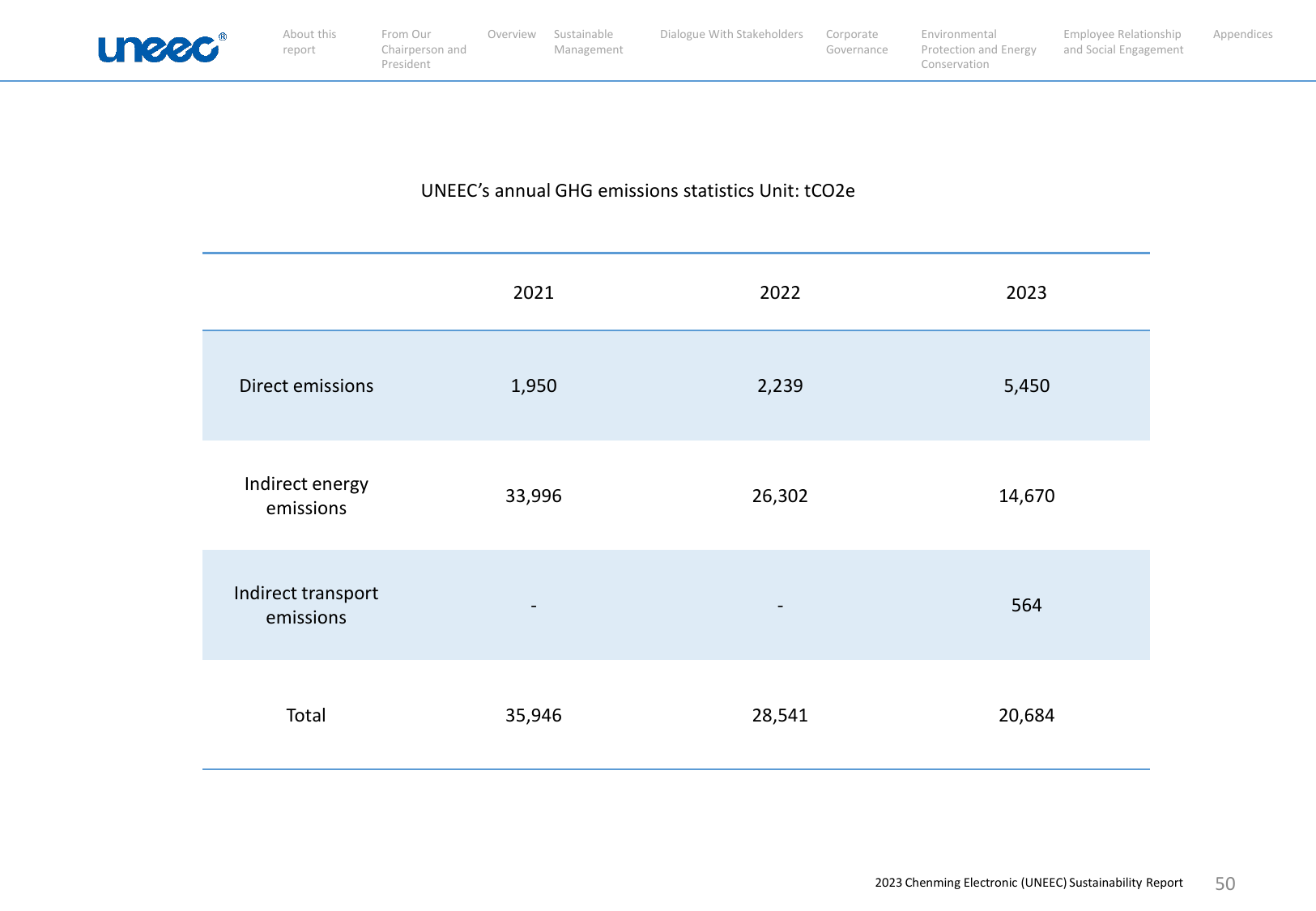
Task: Open the Appendices section
Action: [x=1242, y=34]
